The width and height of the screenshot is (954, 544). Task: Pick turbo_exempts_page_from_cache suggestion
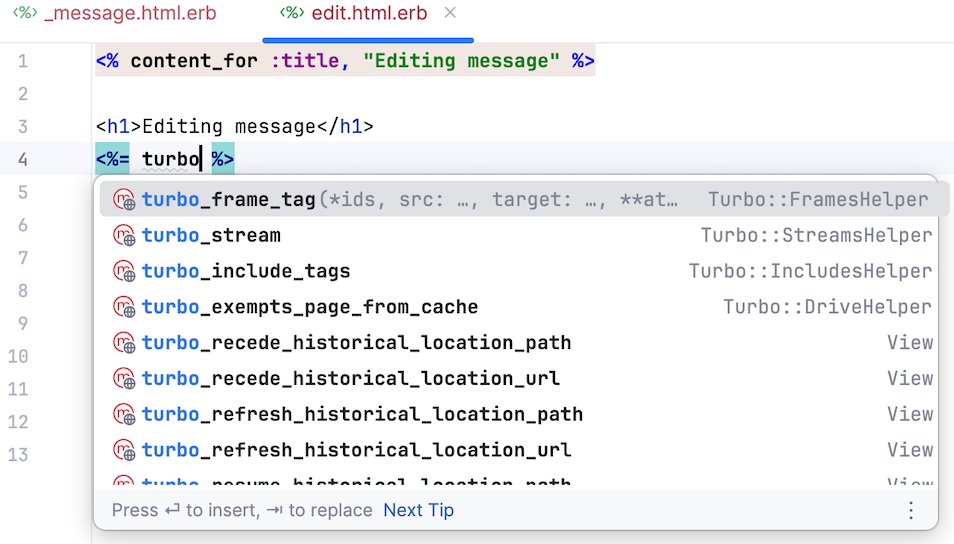coord(518,307)
